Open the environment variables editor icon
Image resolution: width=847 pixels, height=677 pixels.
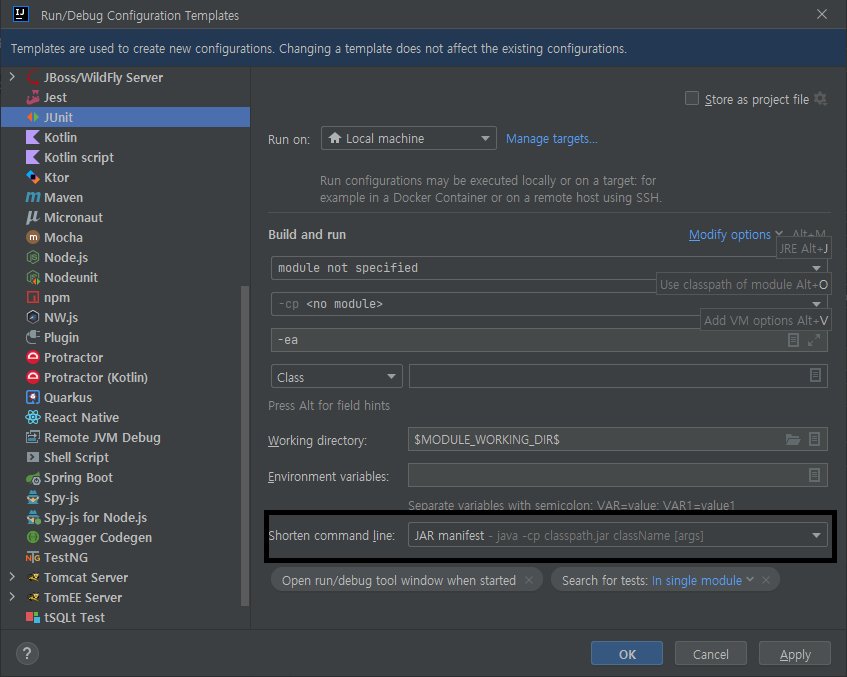[815, 475]
